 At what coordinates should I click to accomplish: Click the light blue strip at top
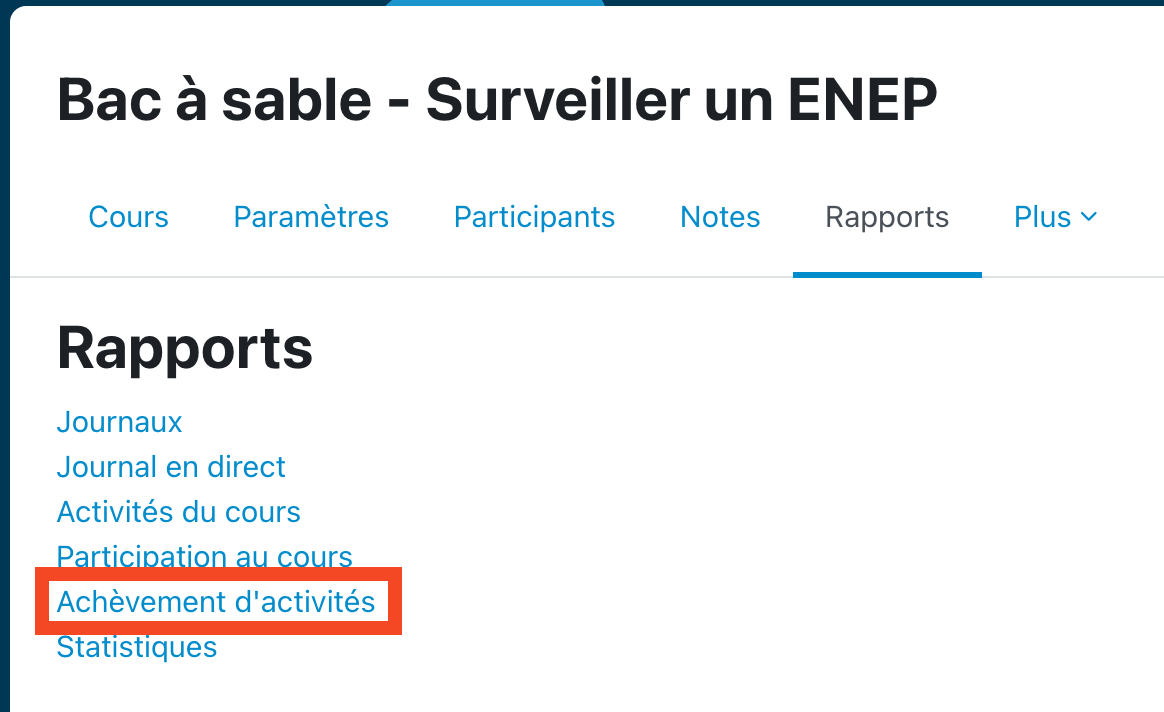click(x=495, y=3)
